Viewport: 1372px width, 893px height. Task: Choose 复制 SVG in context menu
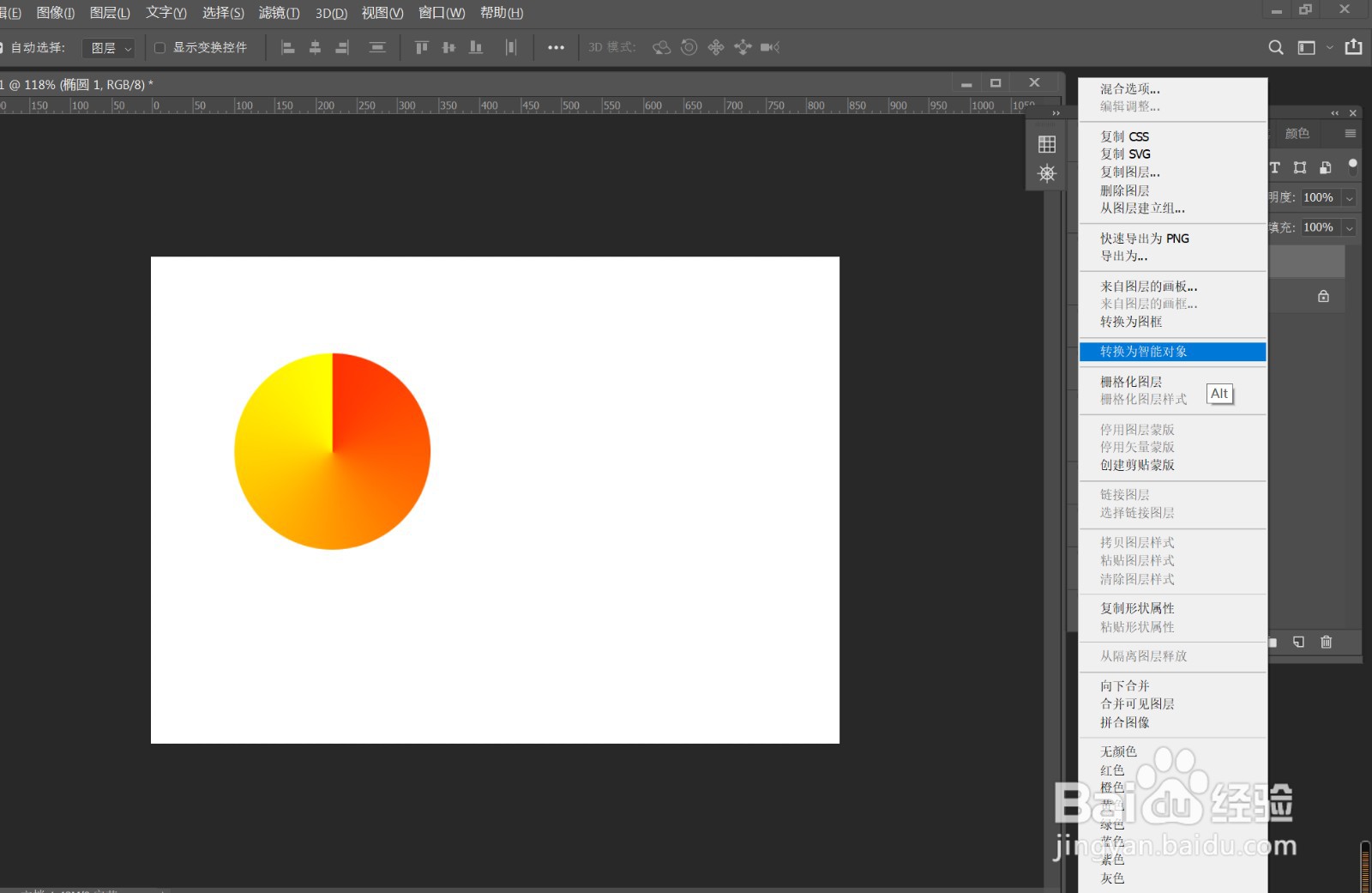pos(1172,154)
